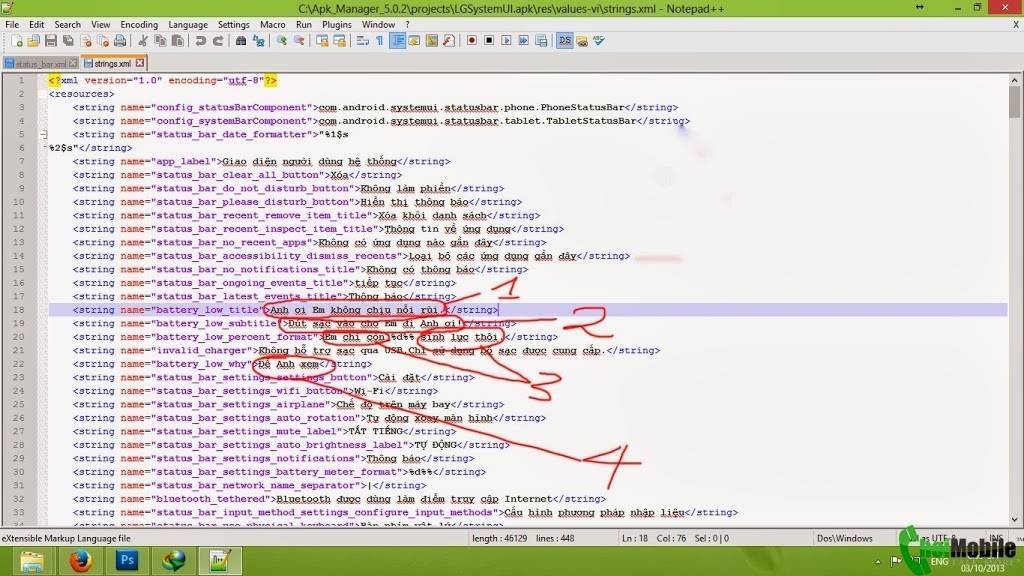This screenshot has width=1024, height=576.
Task: Open the Run menu
Action: coord(304,25)
